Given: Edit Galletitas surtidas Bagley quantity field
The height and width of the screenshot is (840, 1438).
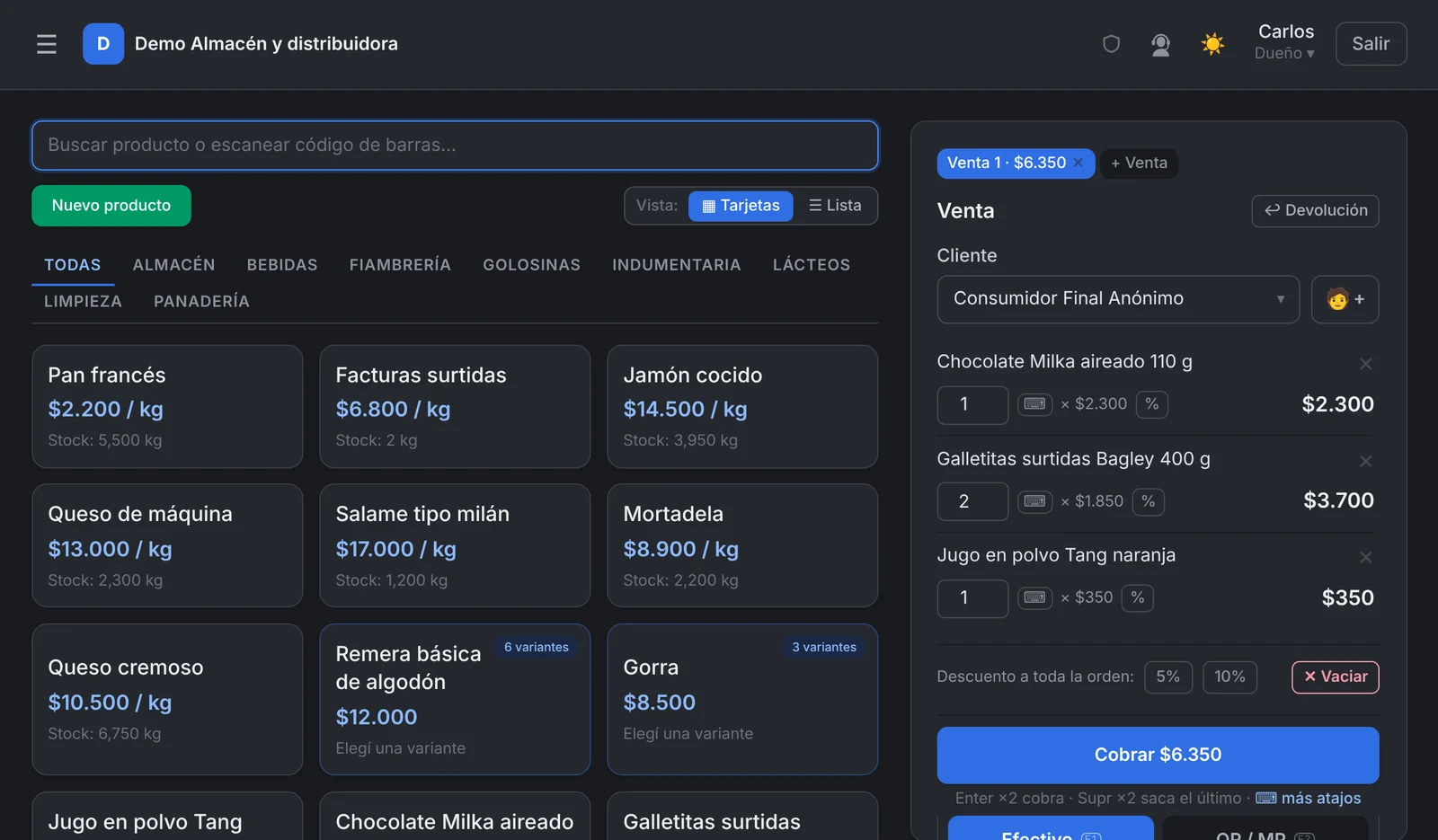Looking at the screenshot, I should coord(972,501).
